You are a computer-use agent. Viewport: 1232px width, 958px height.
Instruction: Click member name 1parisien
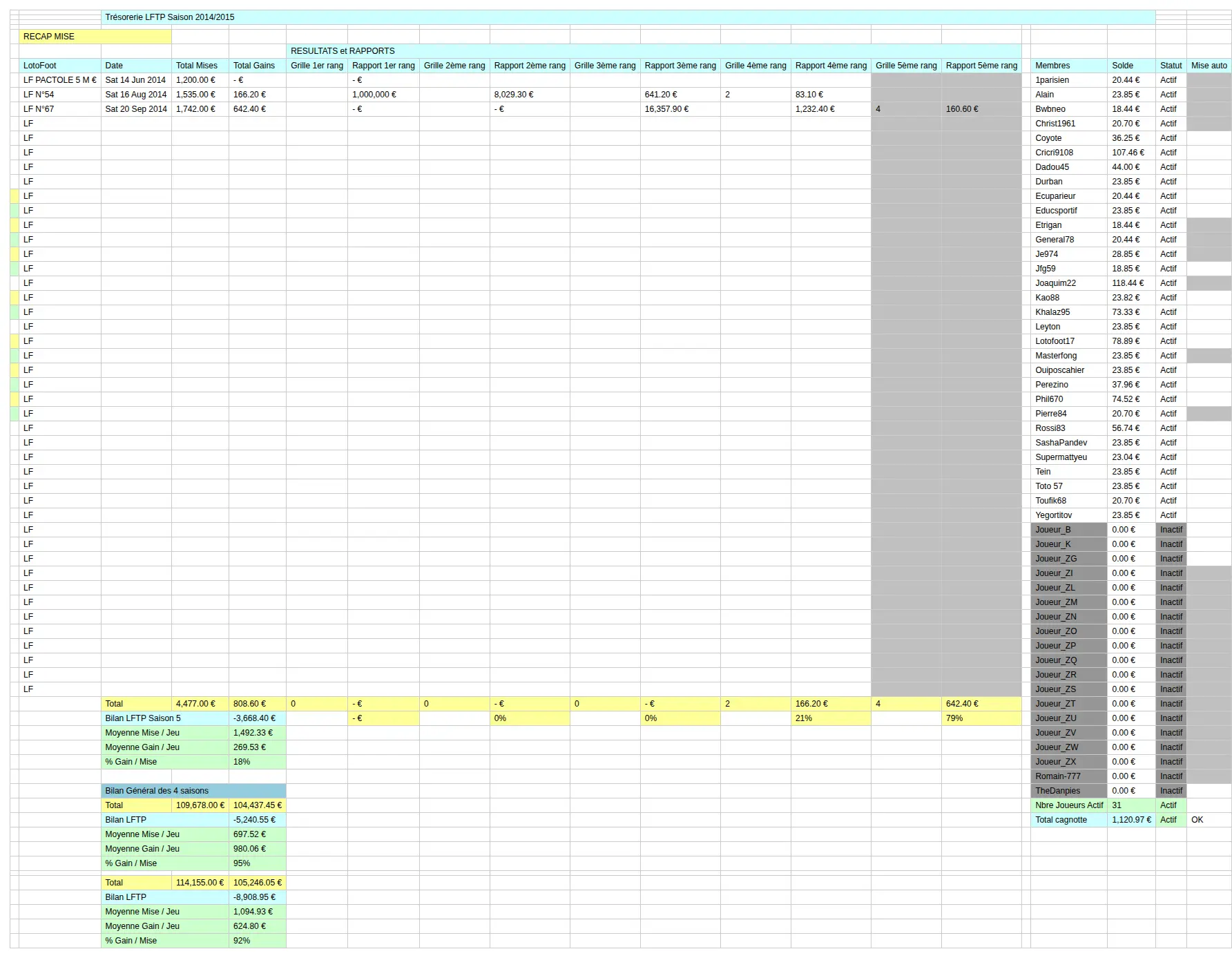pyautogui.click(x=1069, y=80)
